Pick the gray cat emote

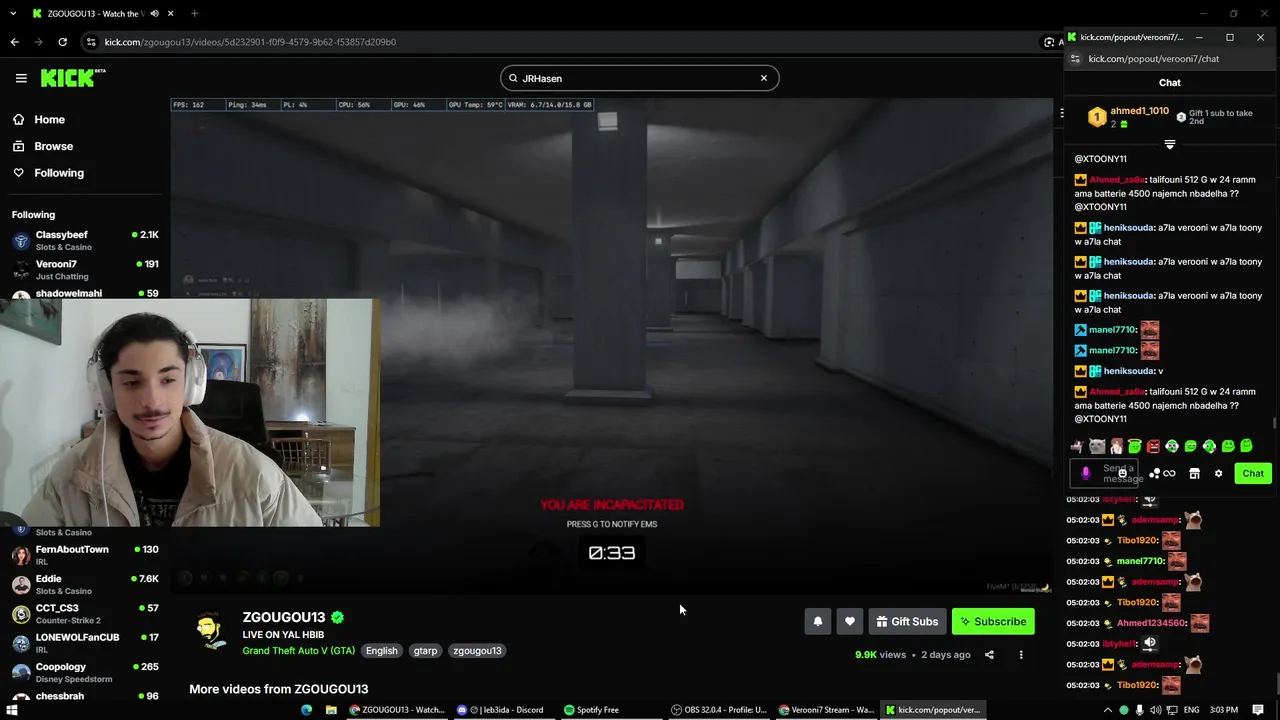pyautogui.click(x=1097, y=446)
